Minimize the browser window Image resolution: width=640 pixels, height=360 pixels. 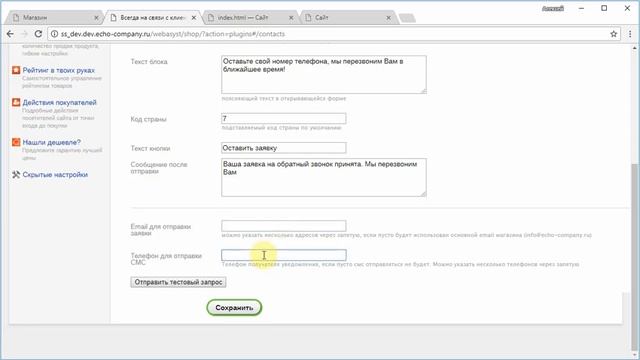581,8
